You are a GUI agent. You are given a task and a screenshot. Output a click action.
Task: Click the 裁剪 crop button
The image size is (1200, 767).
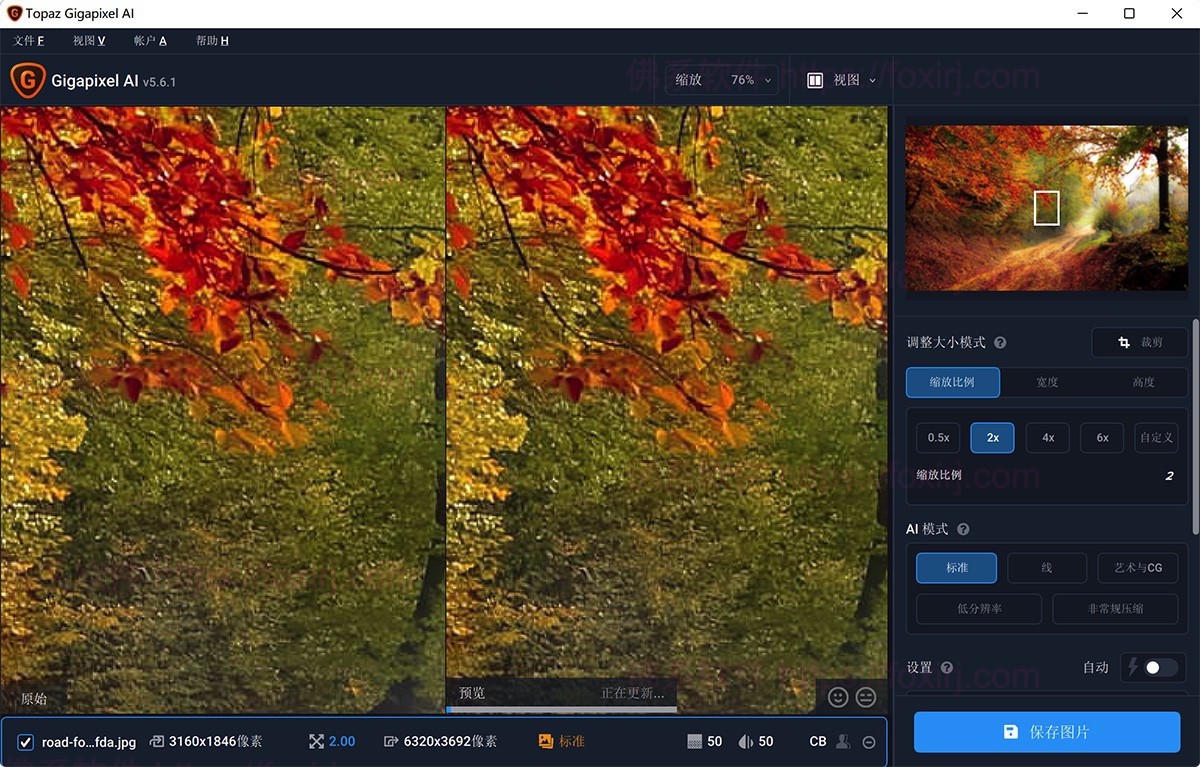click(1140, 343)
